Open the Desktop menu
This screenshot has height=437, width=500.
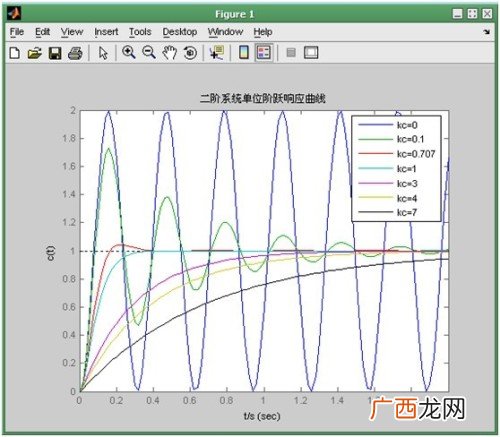(x=180, y=32)
